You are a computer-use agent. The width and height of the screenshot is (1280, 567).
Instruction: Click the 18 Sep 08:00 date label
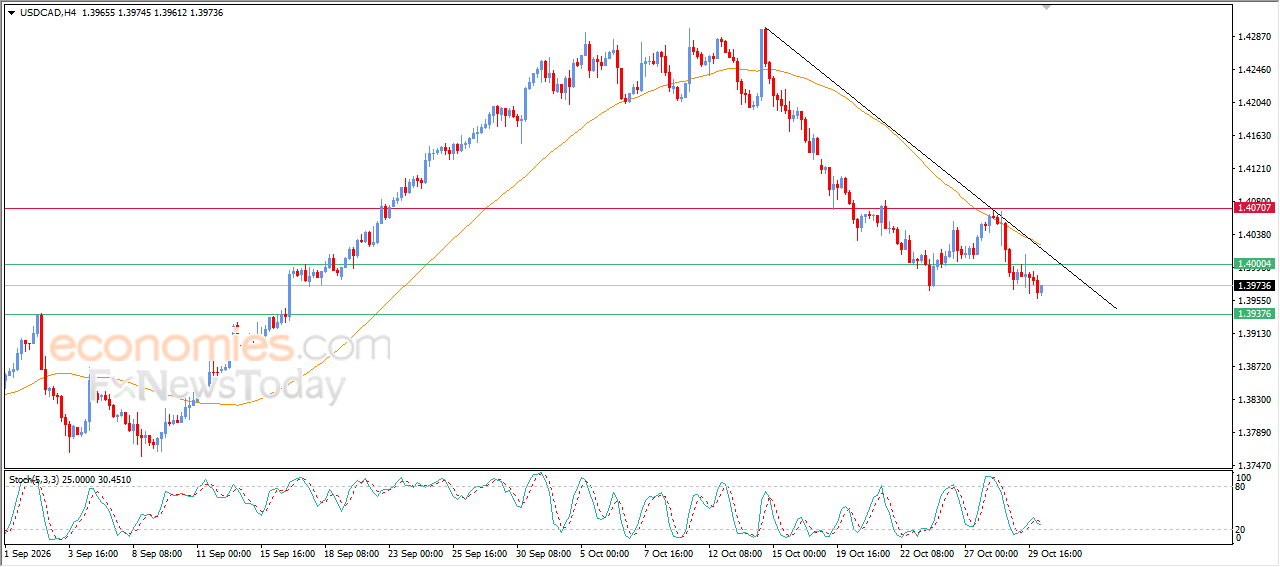351,553
